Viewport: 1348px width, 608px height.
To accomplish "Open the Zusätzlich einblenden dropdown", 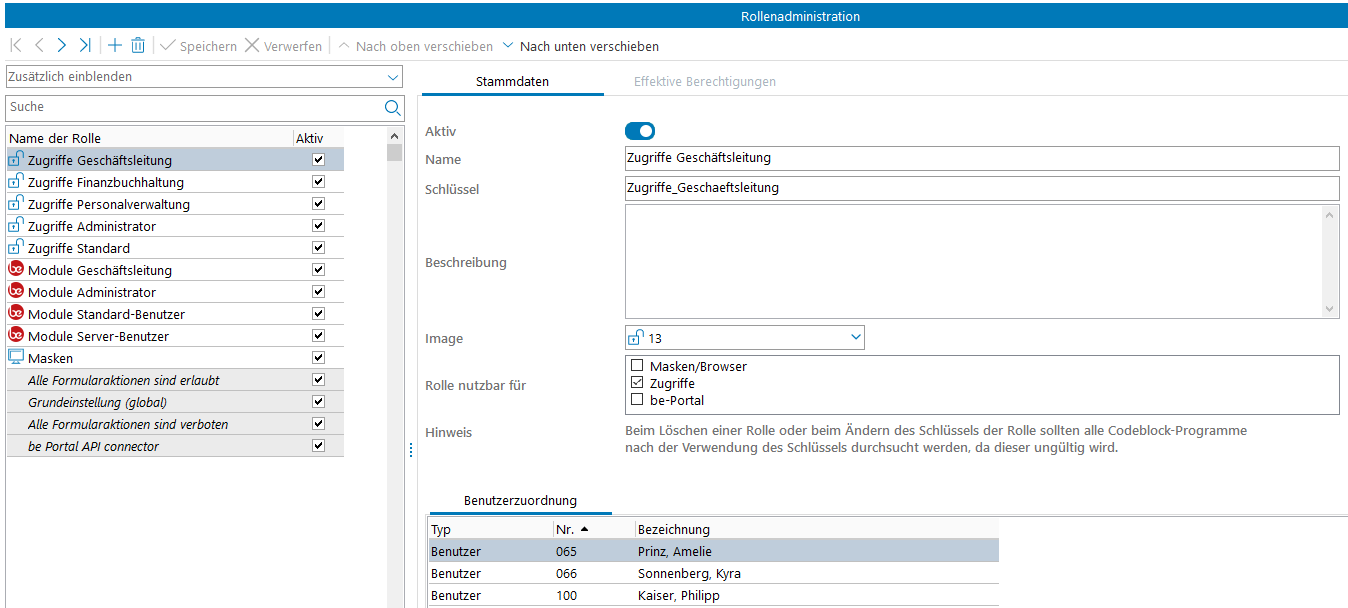I will (x=392, y=77).
